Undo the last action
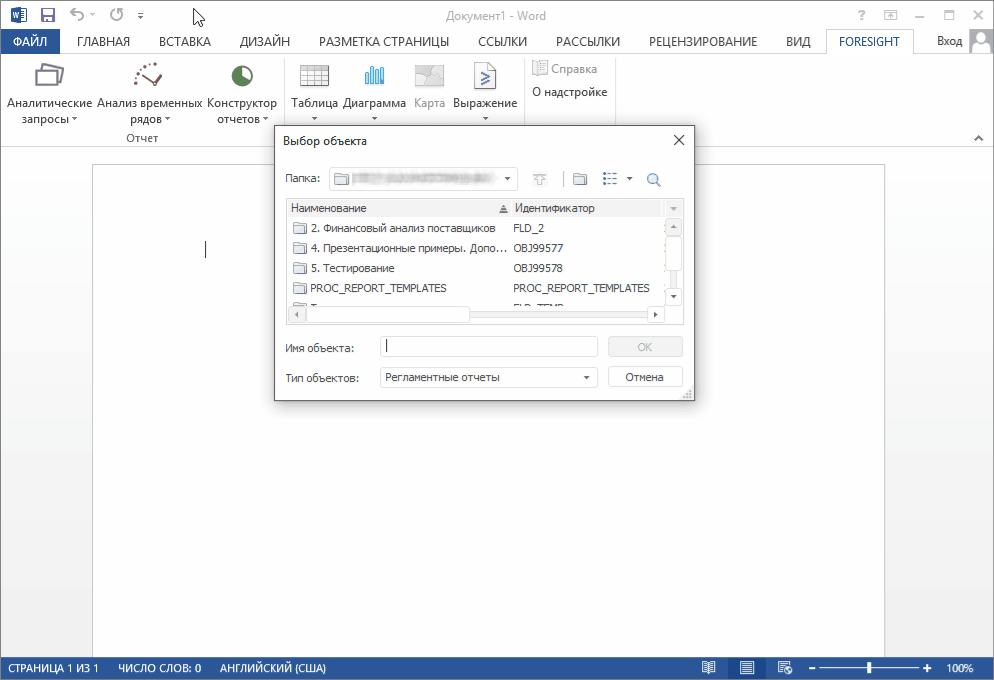Viewport: 994px width, 680px height. pyautogui.click(x=77, y=15)
